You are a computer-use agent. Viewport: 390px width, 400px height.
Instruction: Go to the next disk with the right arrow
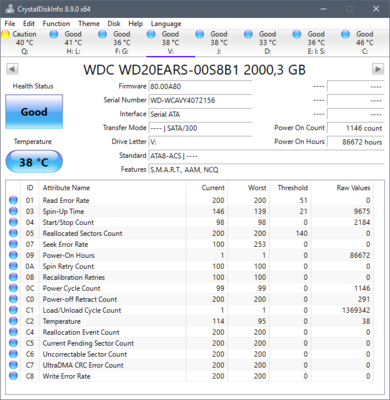pyautogui.click(x=378, y=69)
